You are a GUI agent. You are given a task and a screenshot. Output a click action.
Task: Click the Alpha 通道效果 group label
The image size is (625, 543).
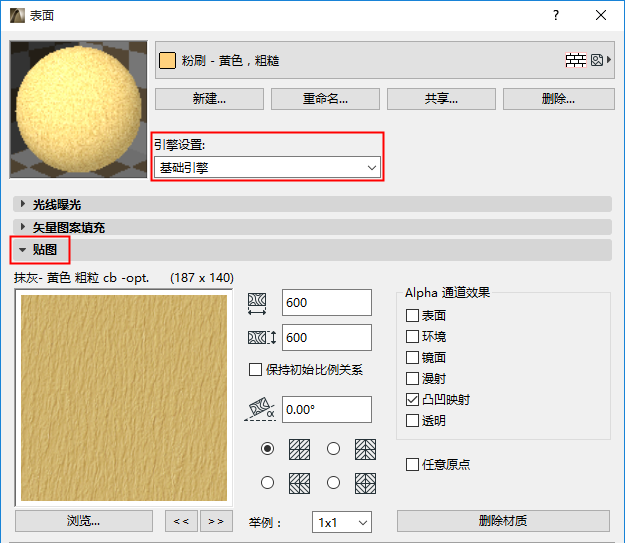pyautogui.click(x=447, y=293)
